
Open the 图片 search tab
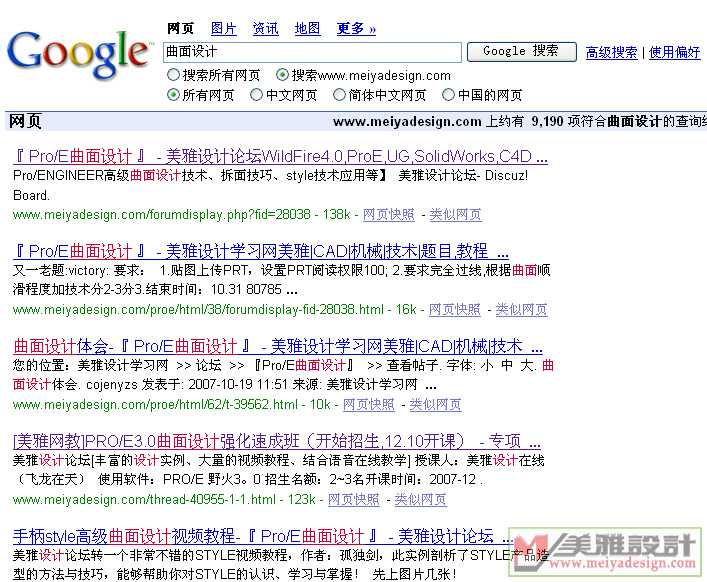coord(224,29)
